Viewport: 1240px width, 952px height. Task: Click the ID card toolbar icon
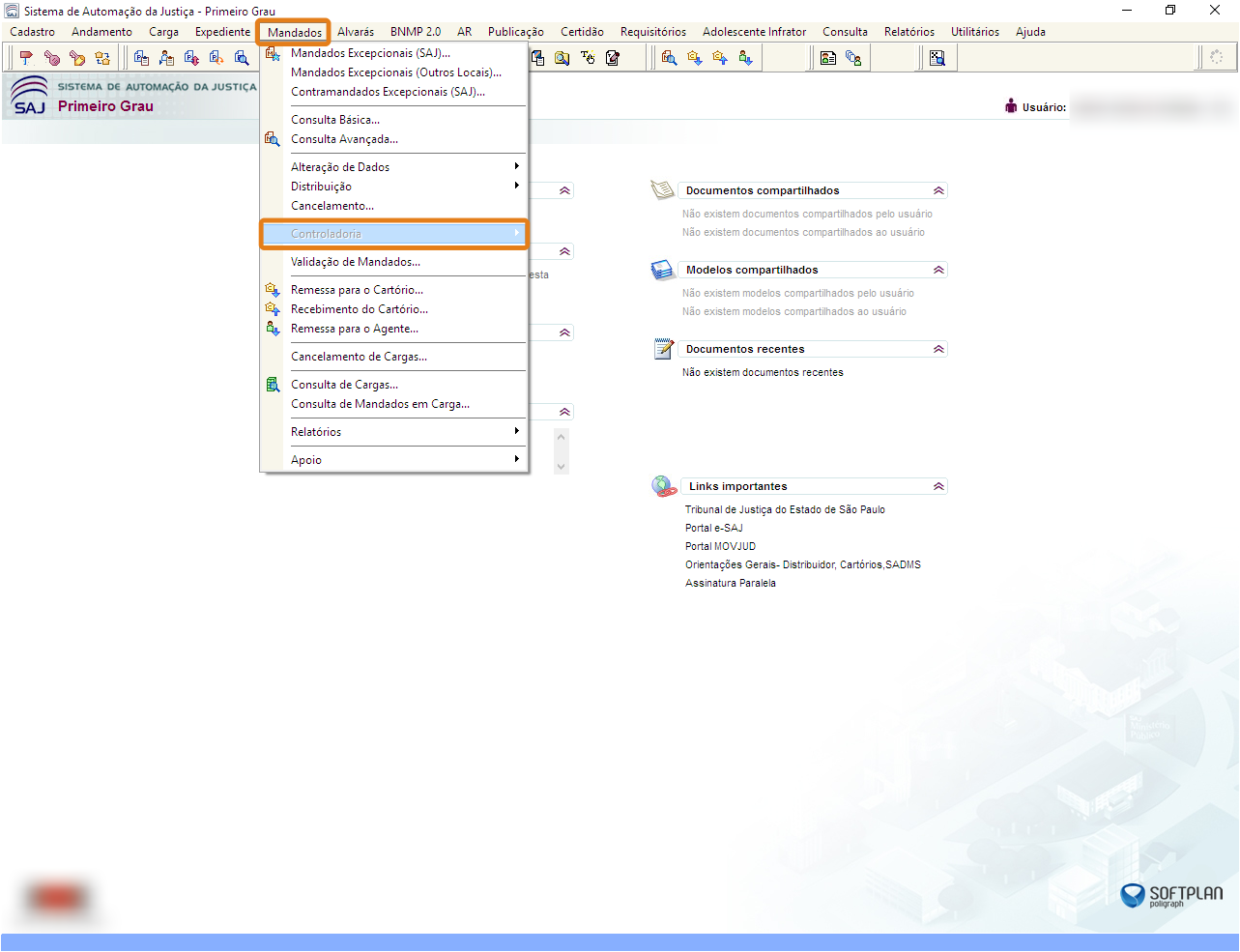828,58
